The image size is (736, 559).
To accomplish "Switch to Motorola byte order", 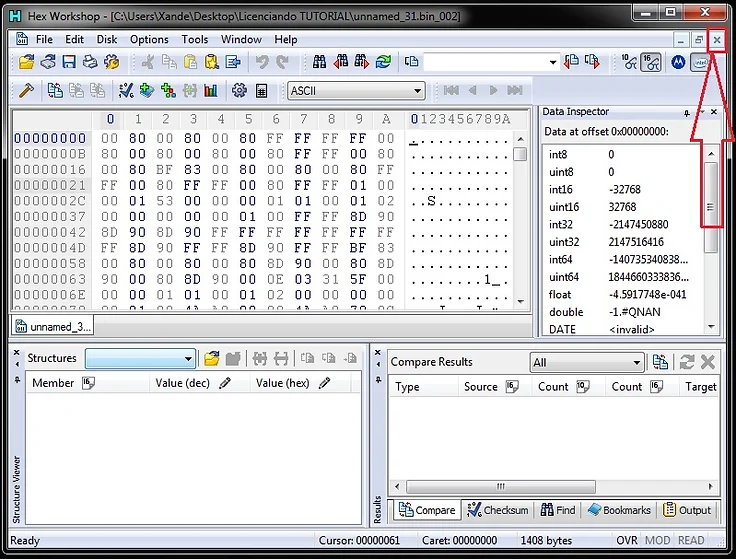I will click(678, 62).
